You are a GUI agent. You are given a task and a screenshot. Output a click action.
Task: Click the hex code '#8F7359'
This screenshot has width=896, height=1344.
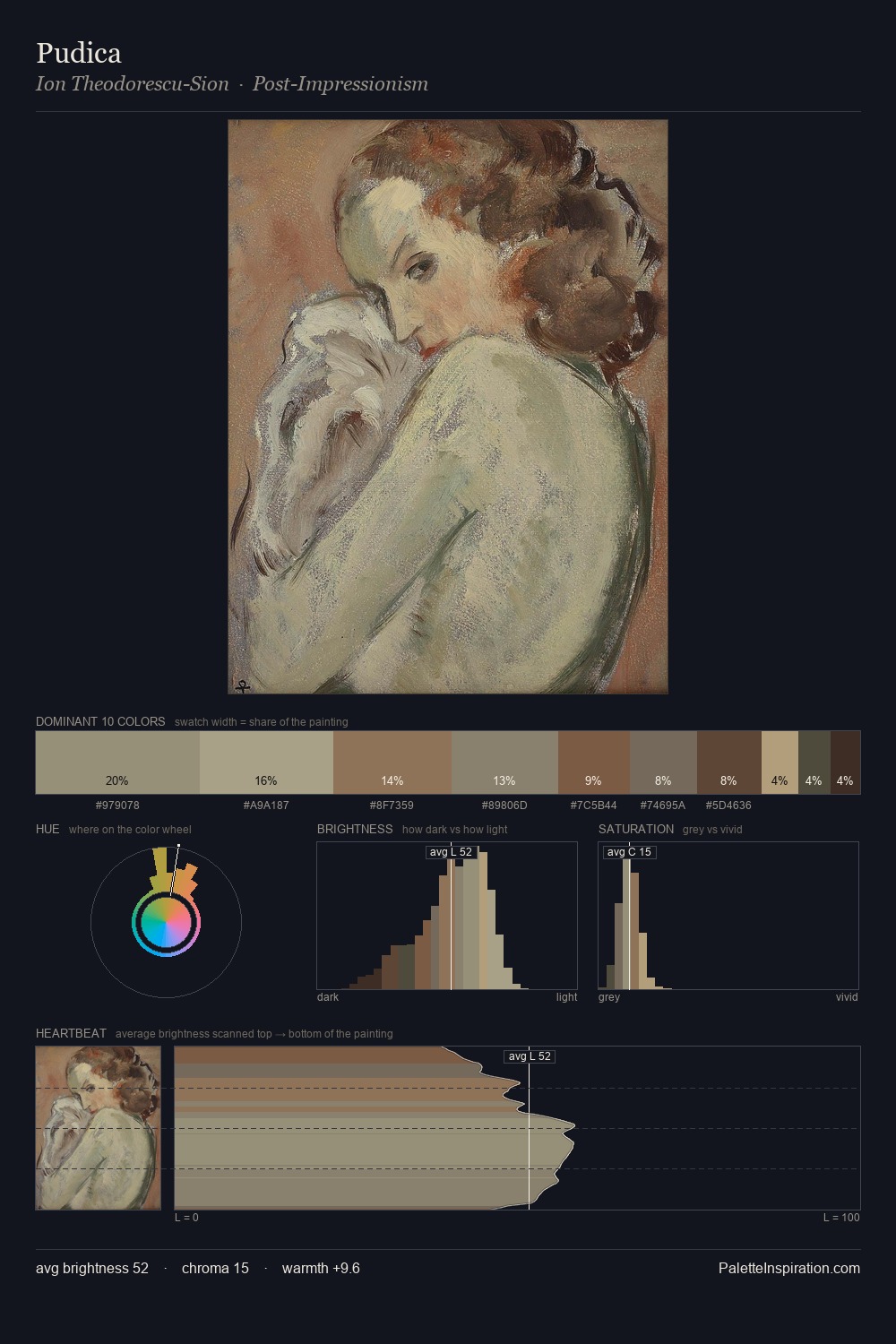point(392,806)
